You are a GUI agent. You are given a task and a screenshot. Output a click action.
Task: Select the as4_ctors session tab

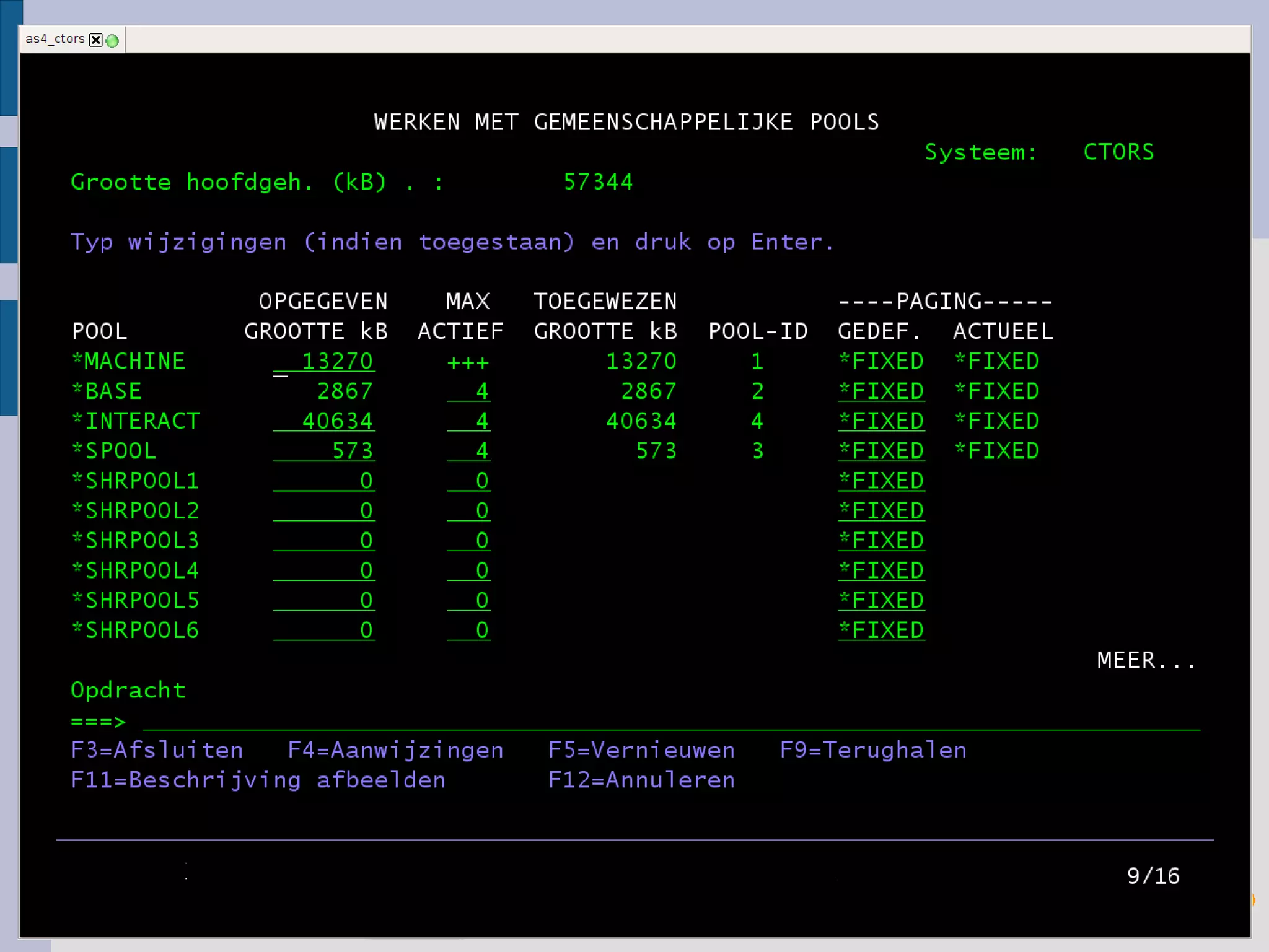click(55, 40)
